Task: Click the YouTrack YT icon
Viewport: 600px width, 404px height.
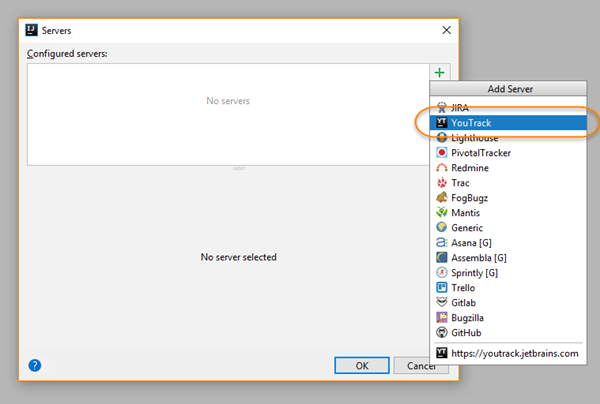Action: coord(442,122)
